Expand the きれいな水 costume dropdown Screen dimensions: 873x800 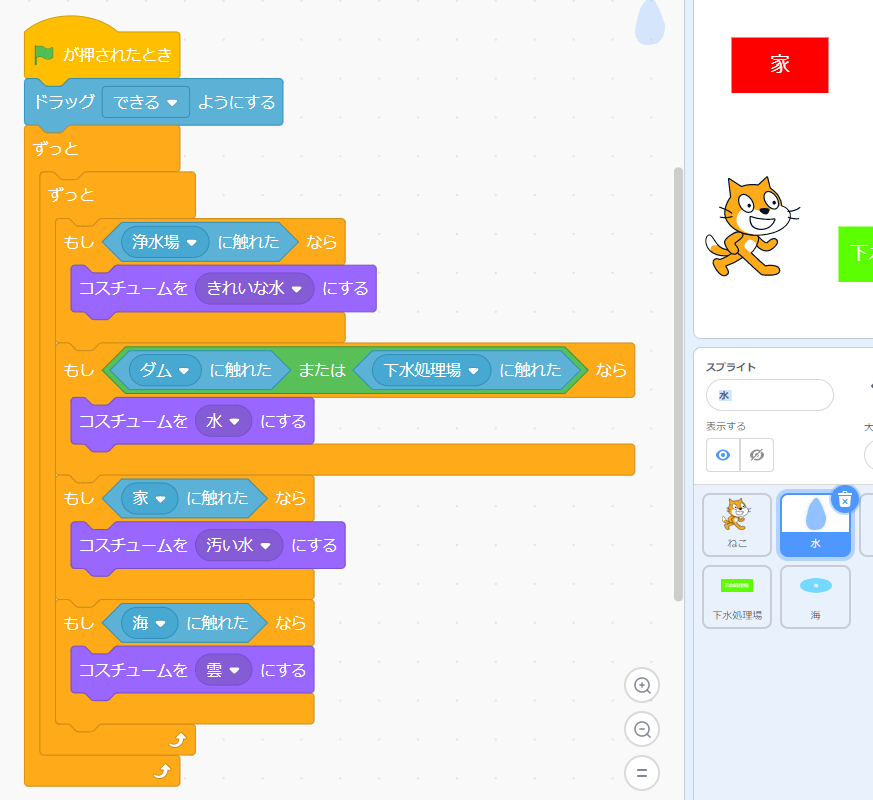pos(255,288)
